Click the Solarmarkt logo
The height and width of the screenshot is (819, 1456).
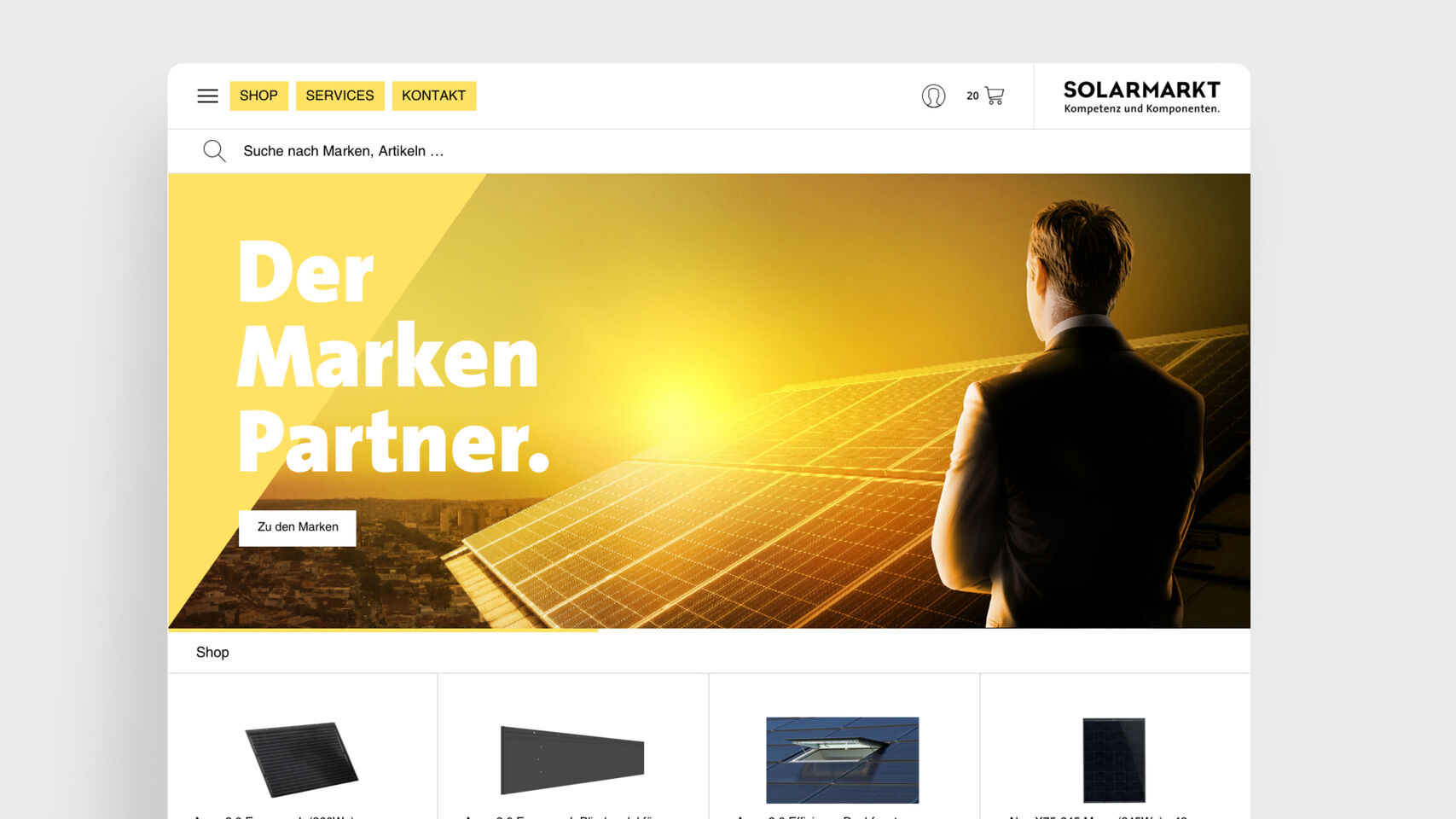tap(1141, 96)
